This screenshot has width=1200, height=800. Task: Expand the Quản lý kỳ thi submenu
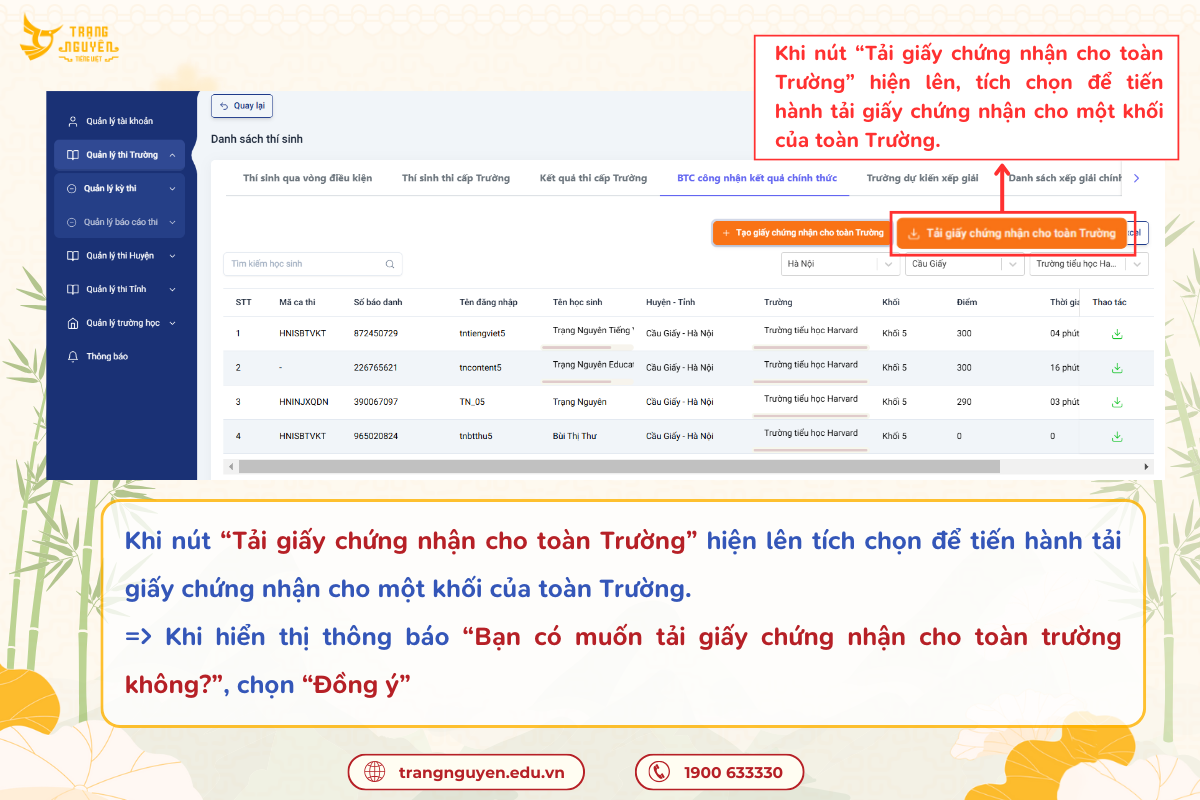pos(172,188)
